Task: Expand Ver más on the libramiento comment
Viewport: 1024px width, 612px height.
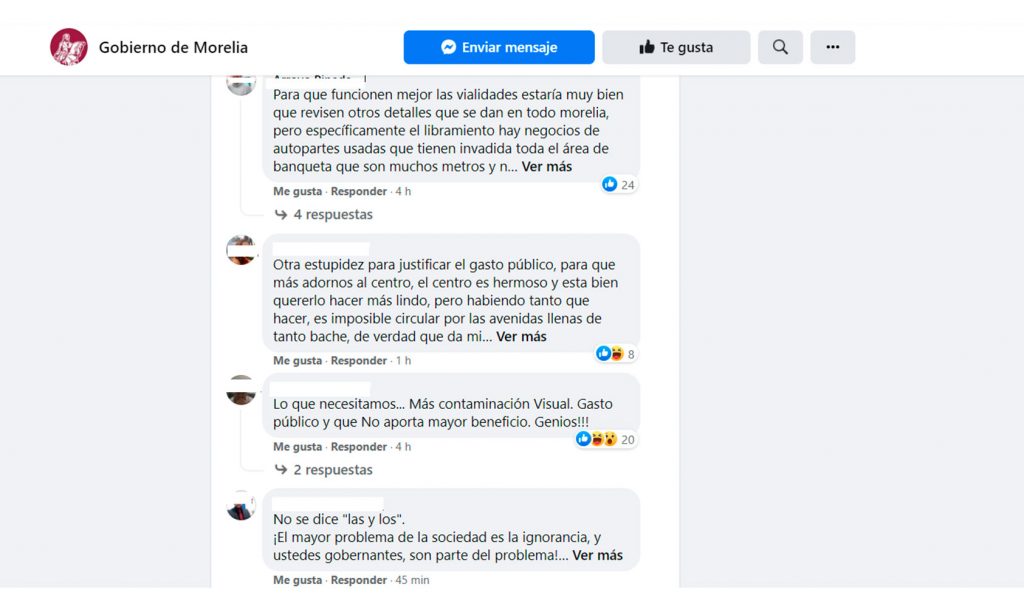Action: point(547,167)
